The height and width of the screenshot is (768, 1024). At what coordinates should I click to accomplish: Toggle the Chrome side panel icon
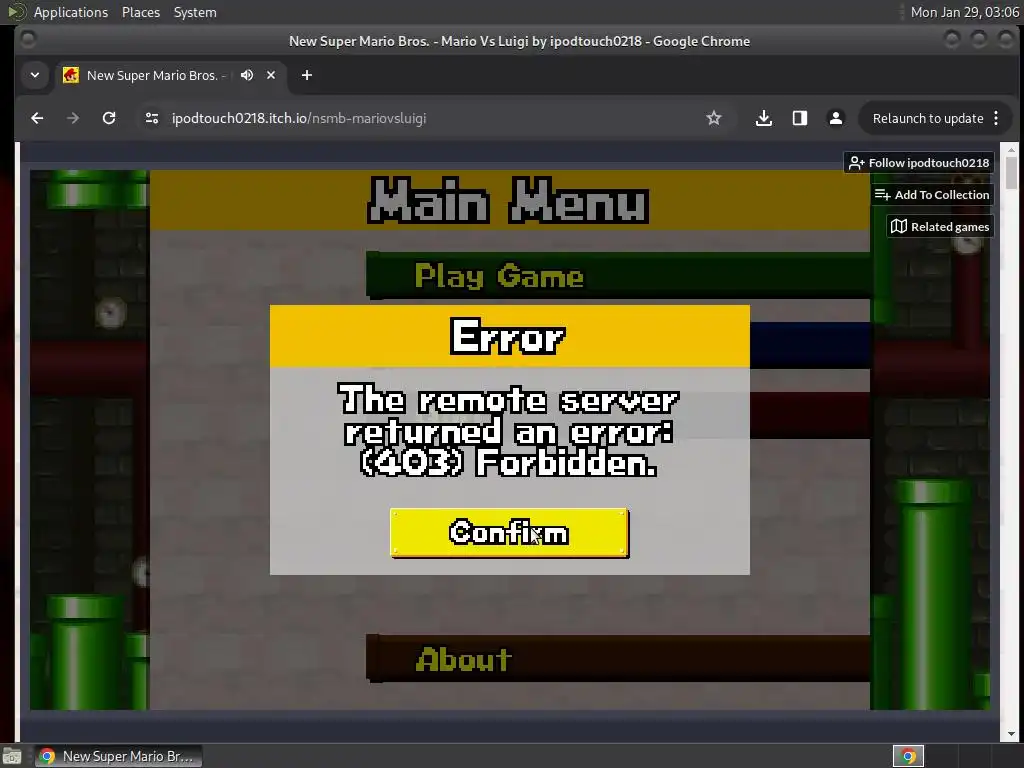[x=799, y=118]
